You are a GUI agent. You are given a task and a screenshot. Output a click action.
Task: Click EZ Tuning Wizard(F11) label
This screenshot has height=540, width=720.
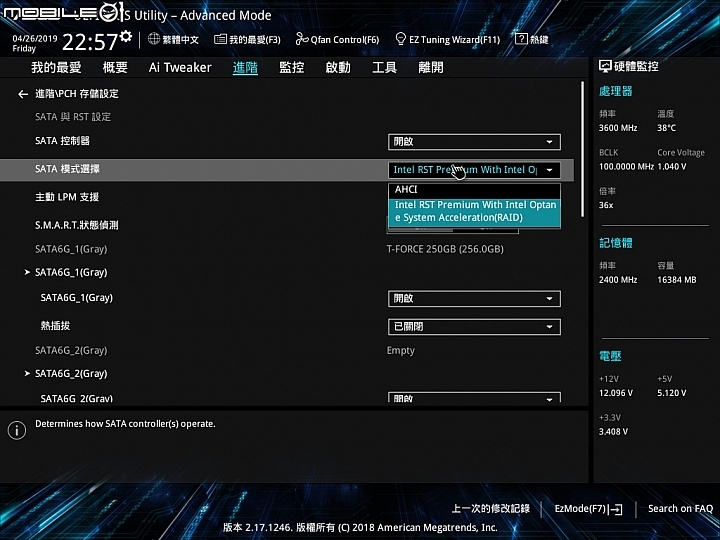455,40
